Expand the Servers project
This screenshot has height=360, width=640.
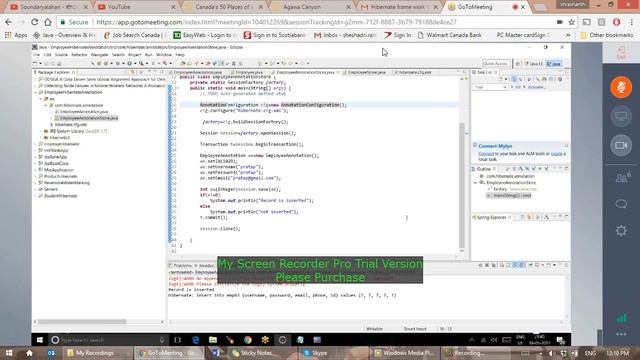click(36, 189)
